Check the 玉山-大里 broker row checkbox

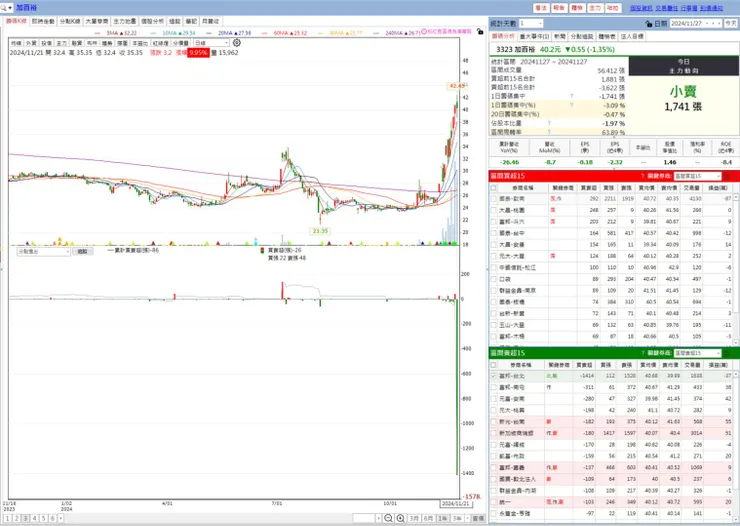coord(494,325)
